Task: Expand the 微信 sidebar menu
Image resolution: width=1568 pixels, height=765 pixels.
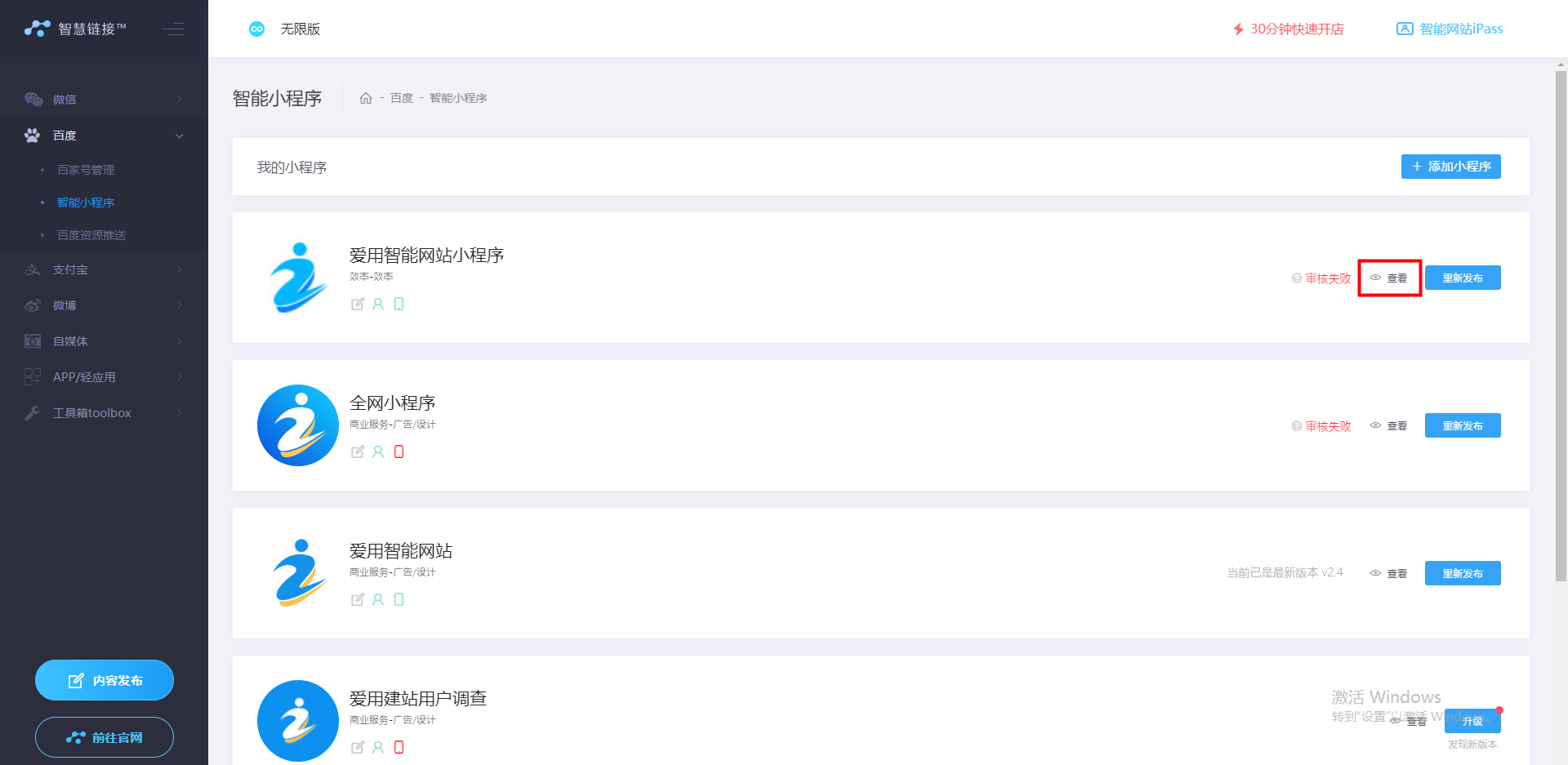Action: click(104, 100)
